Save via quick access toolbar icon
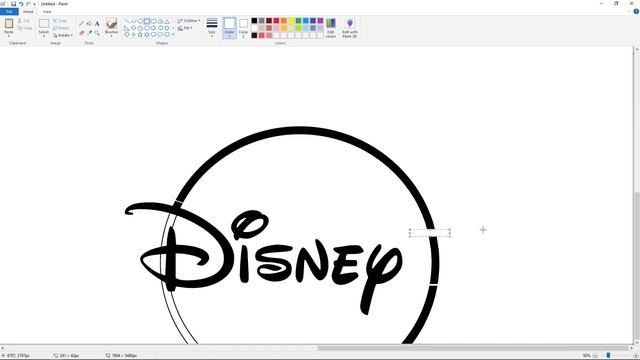 coord(13,4)
